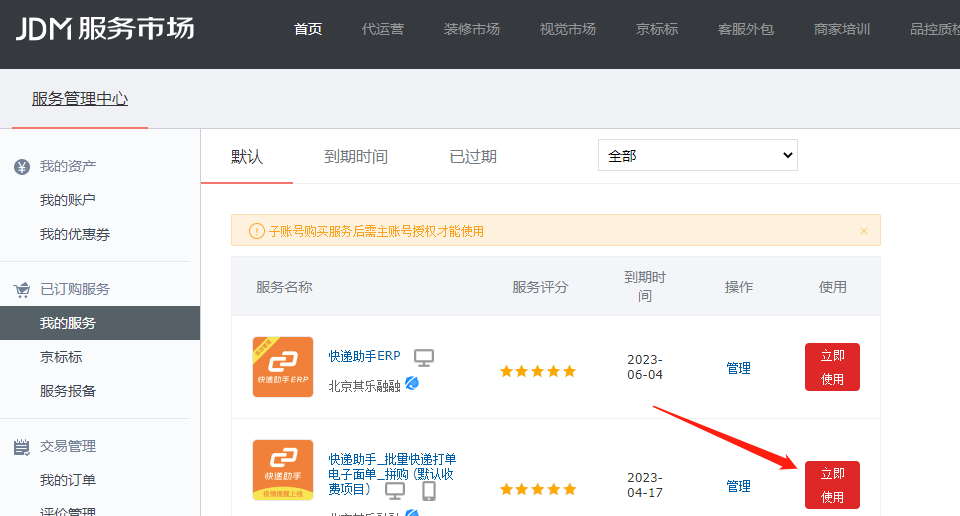Click the 到期时间 column header in the table

(x=645, y=286)
